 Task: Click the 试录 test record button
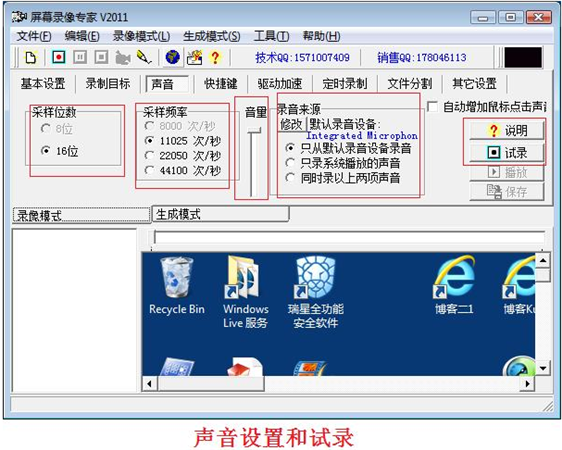pos(506,153)
